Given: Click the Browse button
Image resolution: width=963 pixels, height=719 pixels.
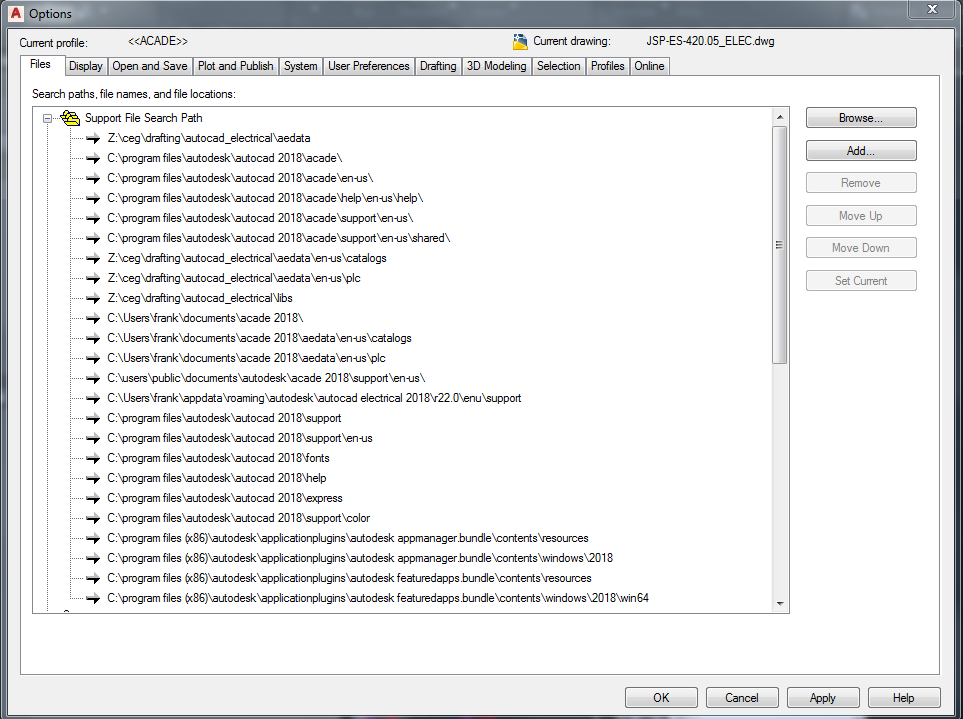Looking at the screenshot, I should pyautogui.click(x=860, y=117).
